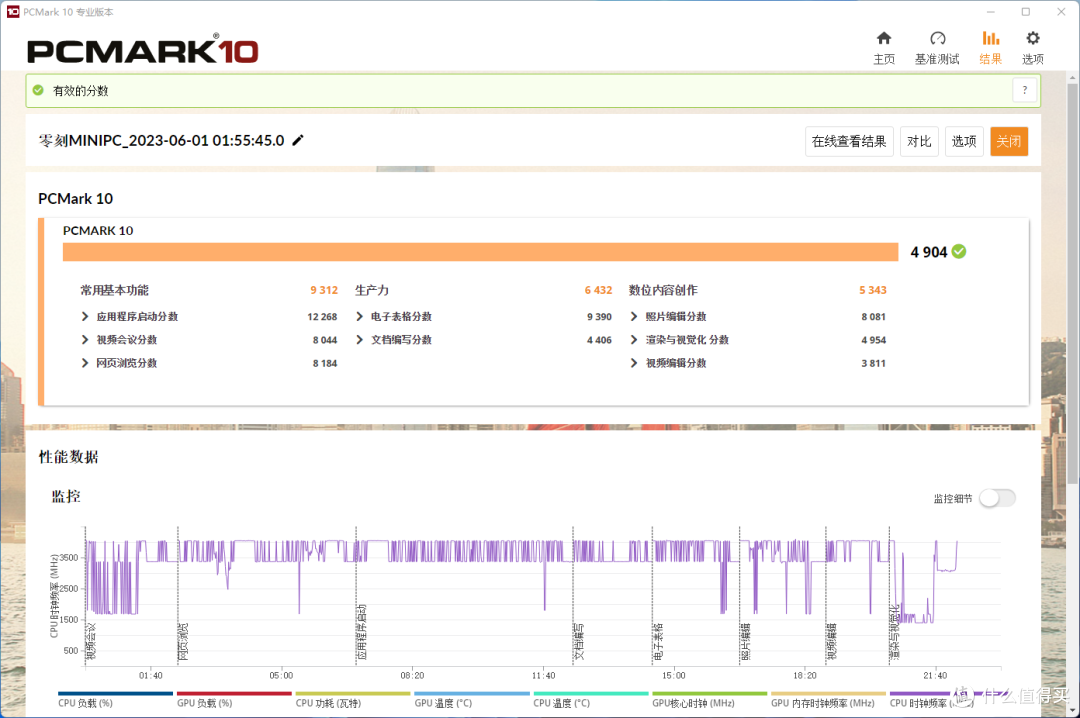Screen dimensions: 1080x718
Task: Click the 对比 compare button
Action: (x=919, y=141)
